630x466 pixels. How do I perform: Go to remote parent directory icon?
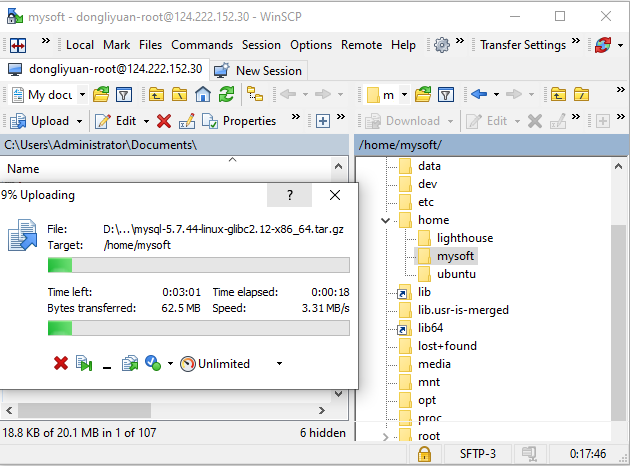pos(558,95)
